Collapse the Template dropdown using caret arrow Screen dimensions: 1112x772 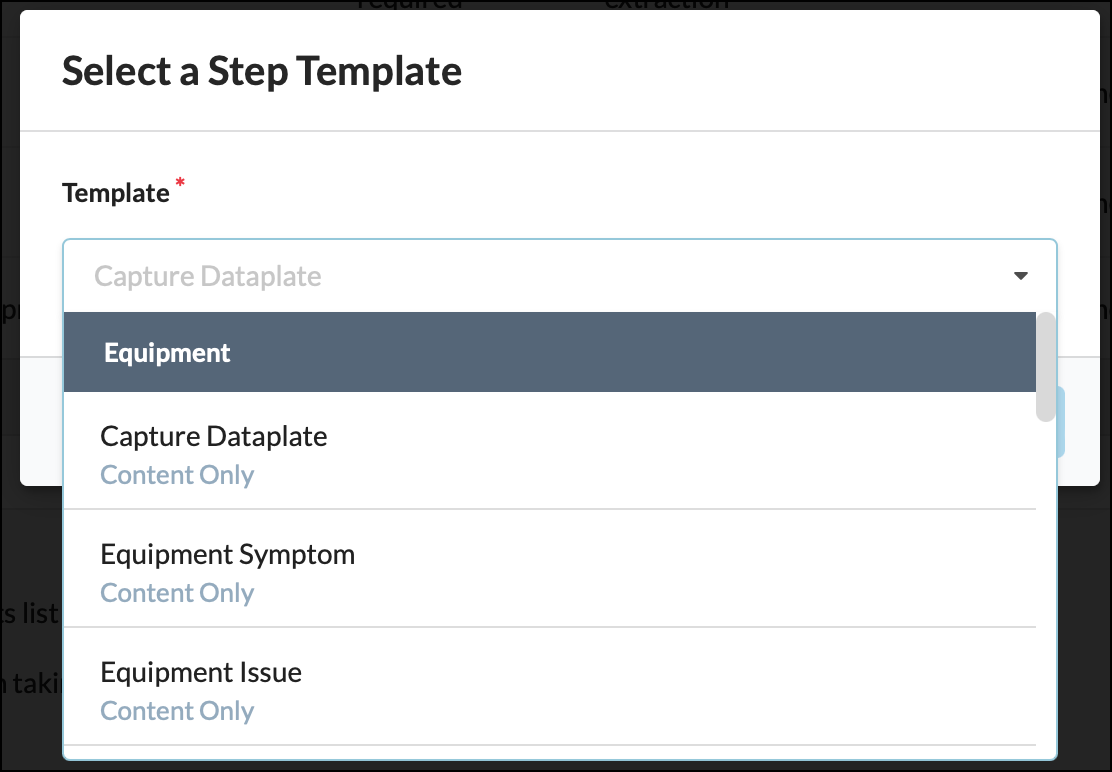pos(1021,276)
